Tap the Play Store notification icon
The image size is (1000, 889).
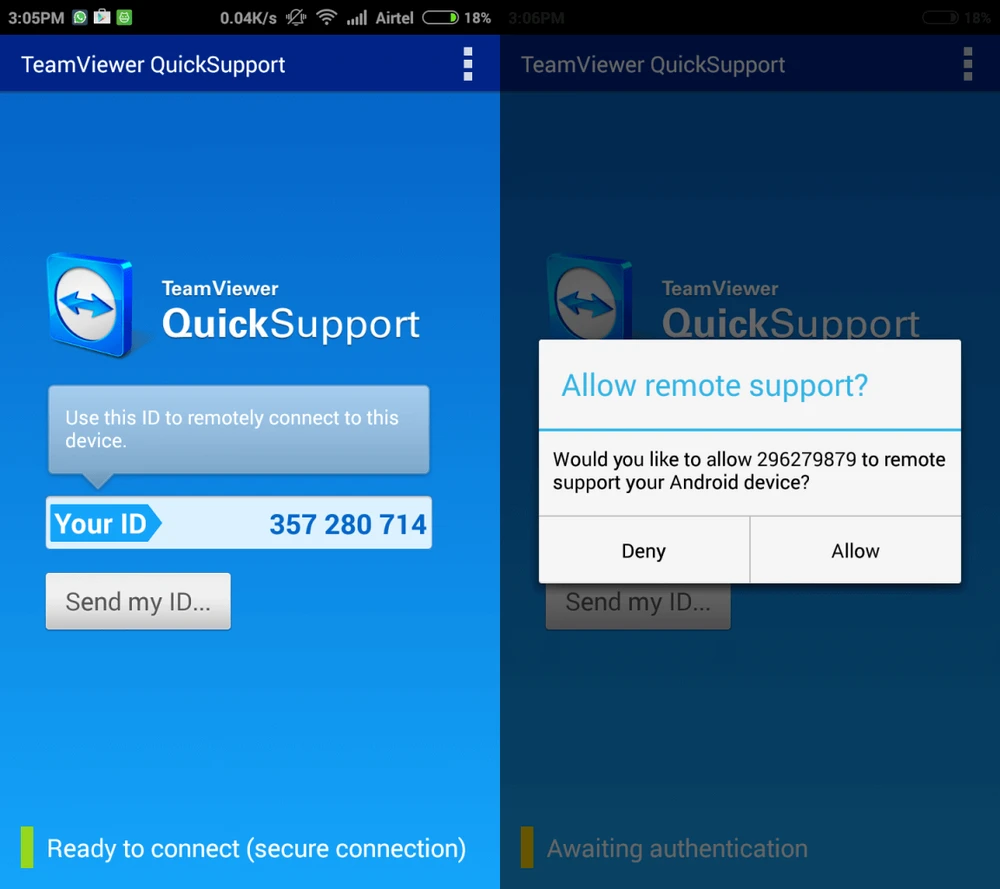(102, 17)
